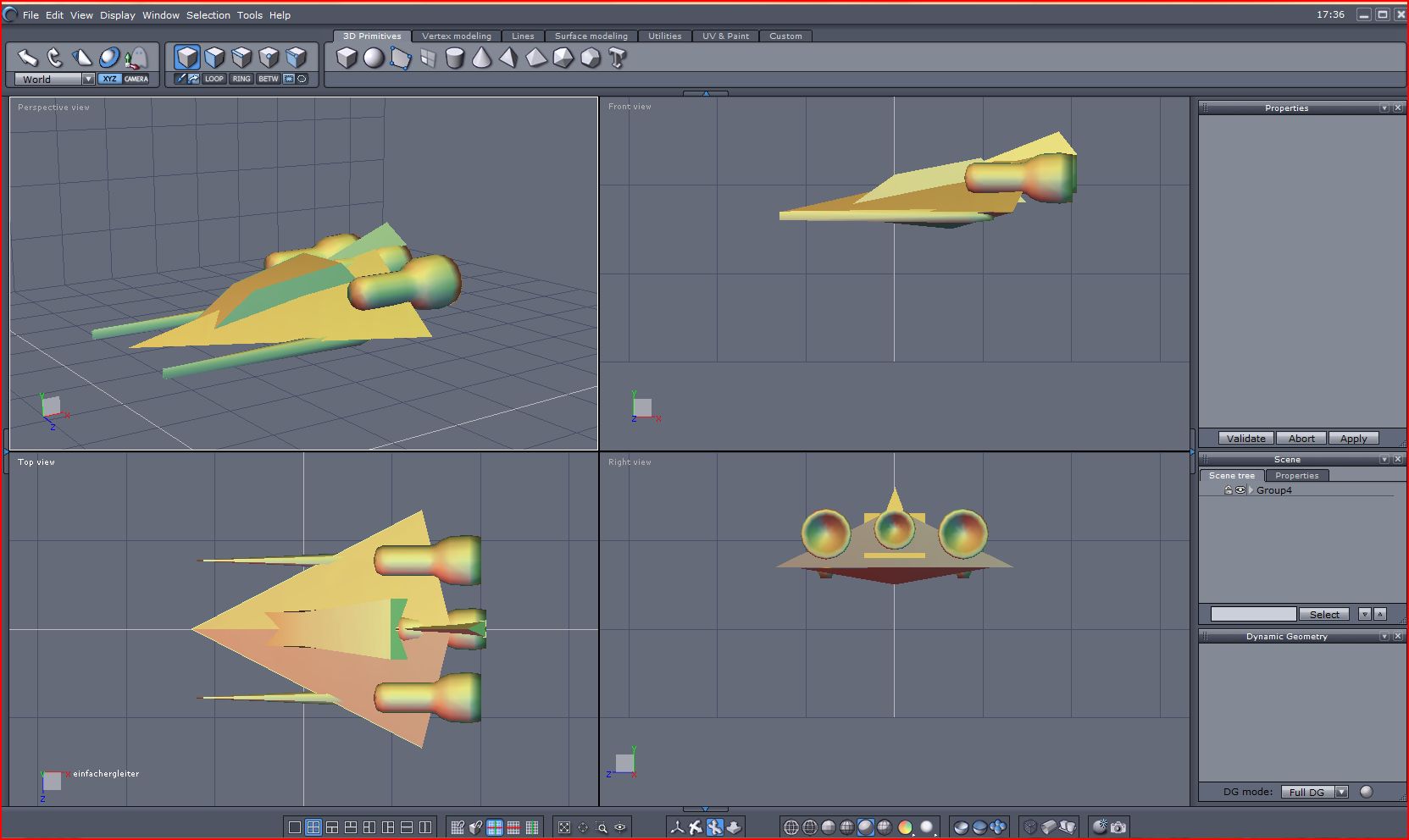1409x840 pixels.
Task: Insert the Octahedron primitive
Action: [536, 58]
